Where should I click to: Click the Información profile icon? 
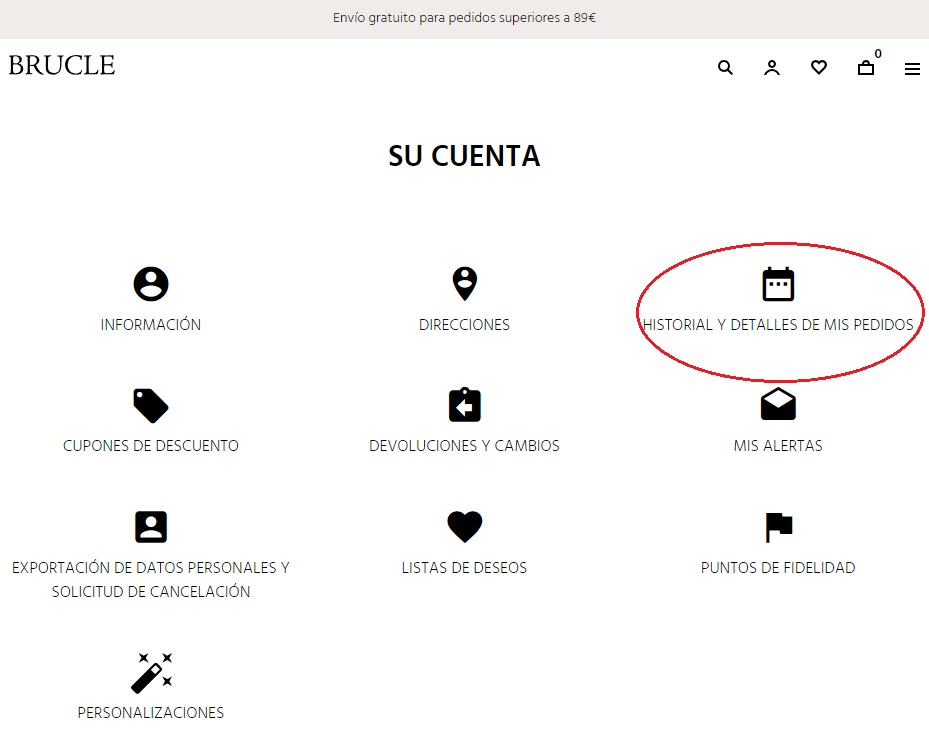tap(151, 284)
